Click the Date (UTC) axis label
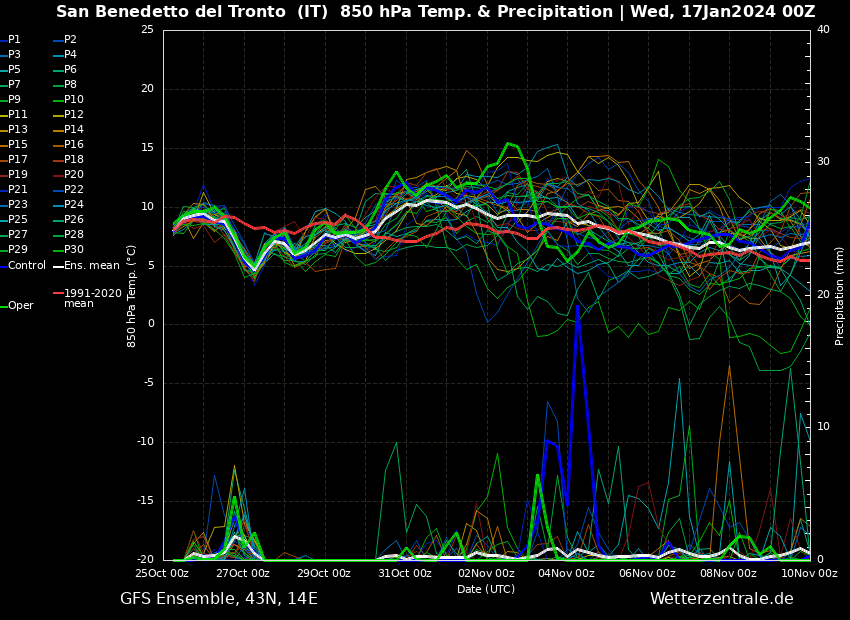The image size is (850, 620). (486, 589)
